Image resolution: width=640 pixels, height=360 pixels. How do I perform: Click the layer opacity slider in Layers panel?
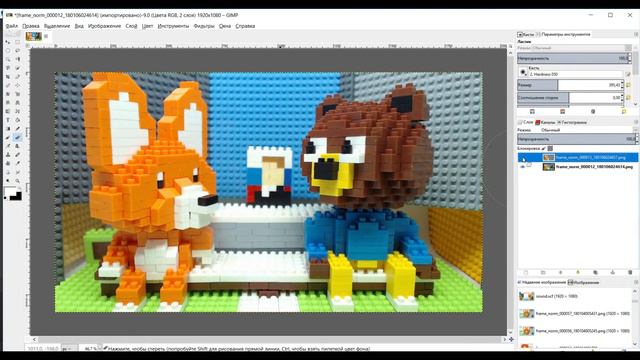[577, 139]
